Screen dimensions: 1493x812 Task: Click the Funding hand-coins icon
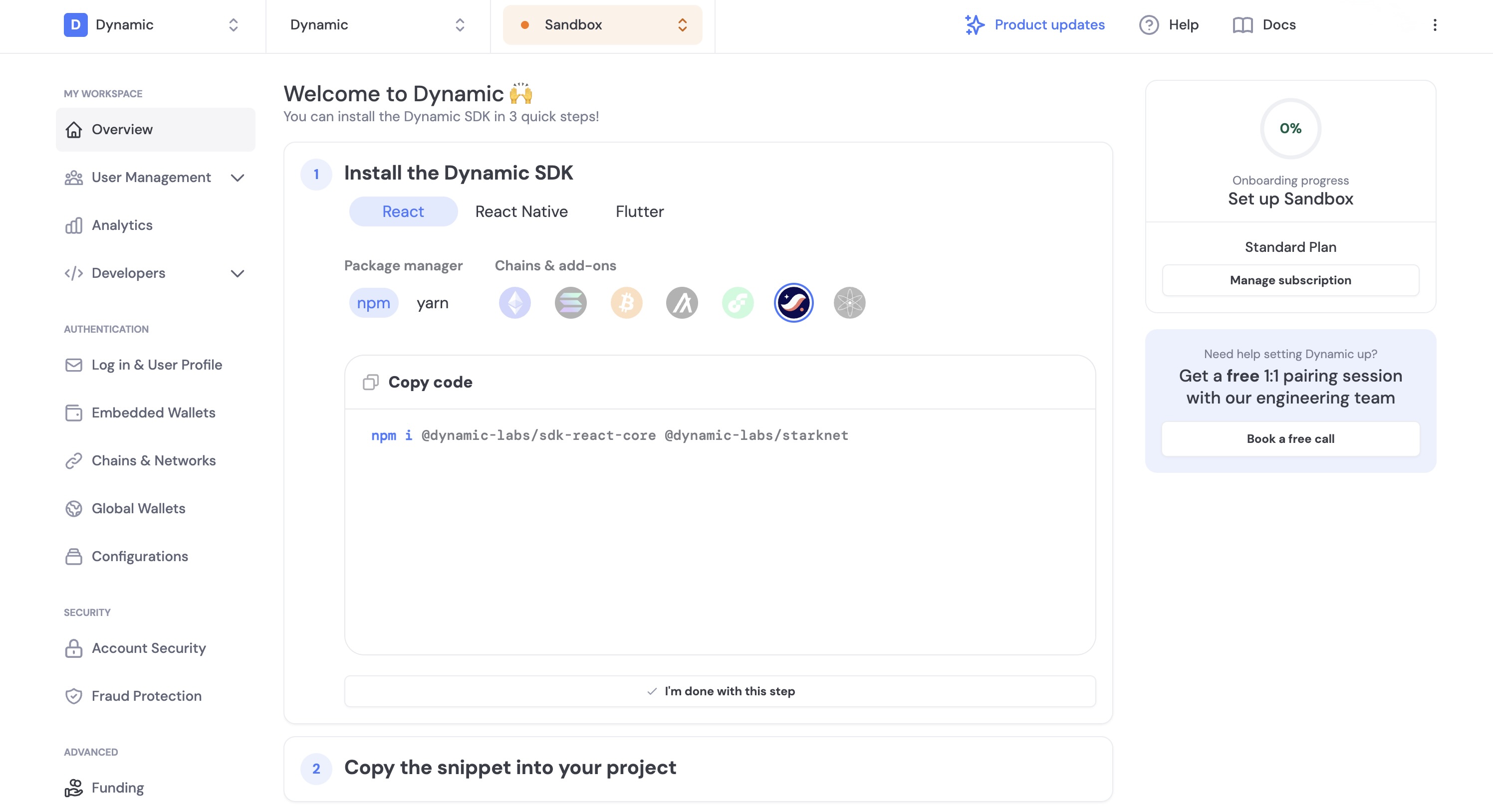pyautogui.click(x=74, y=788)
